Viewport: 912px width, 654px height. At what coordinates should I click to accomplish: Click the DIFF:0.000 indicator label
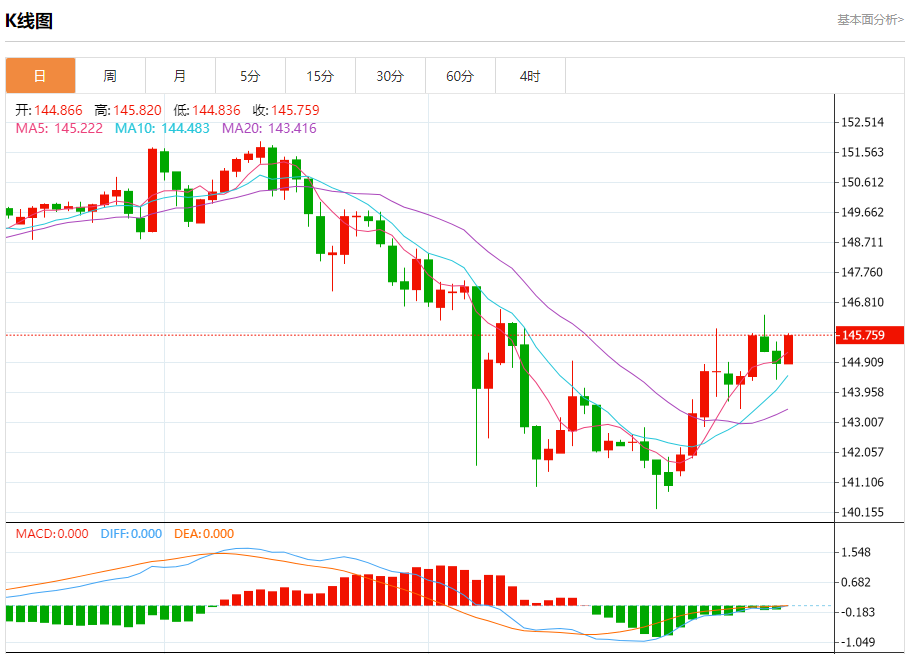[131, 534]
